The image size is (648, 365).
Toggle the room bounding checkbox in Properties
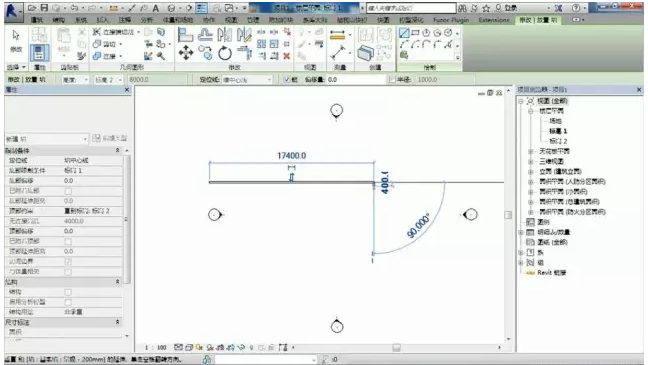click(x=68, y=262)
